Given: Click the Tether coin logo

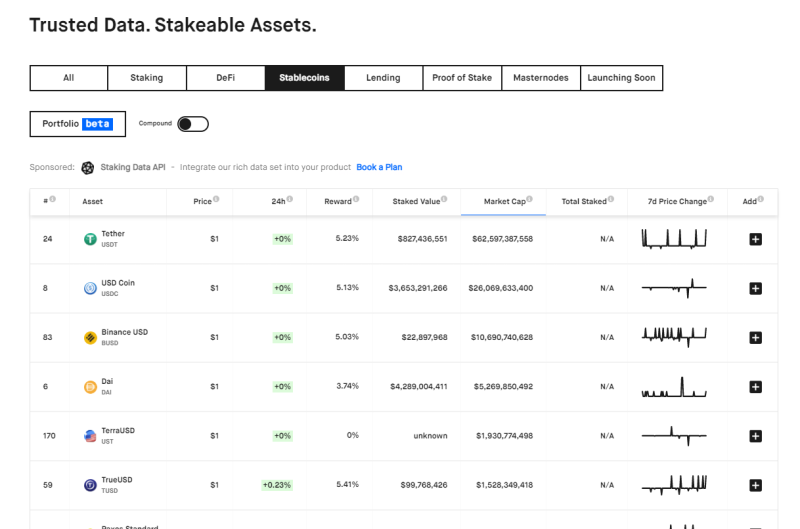Looking at the screenshot, I should coord(90,239).
